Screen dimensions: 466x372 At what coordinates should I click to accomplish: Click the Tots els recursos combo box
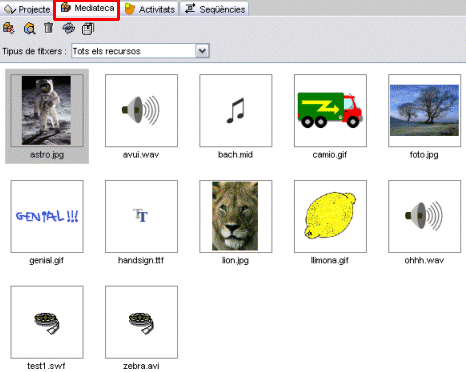tap(140, 51)
